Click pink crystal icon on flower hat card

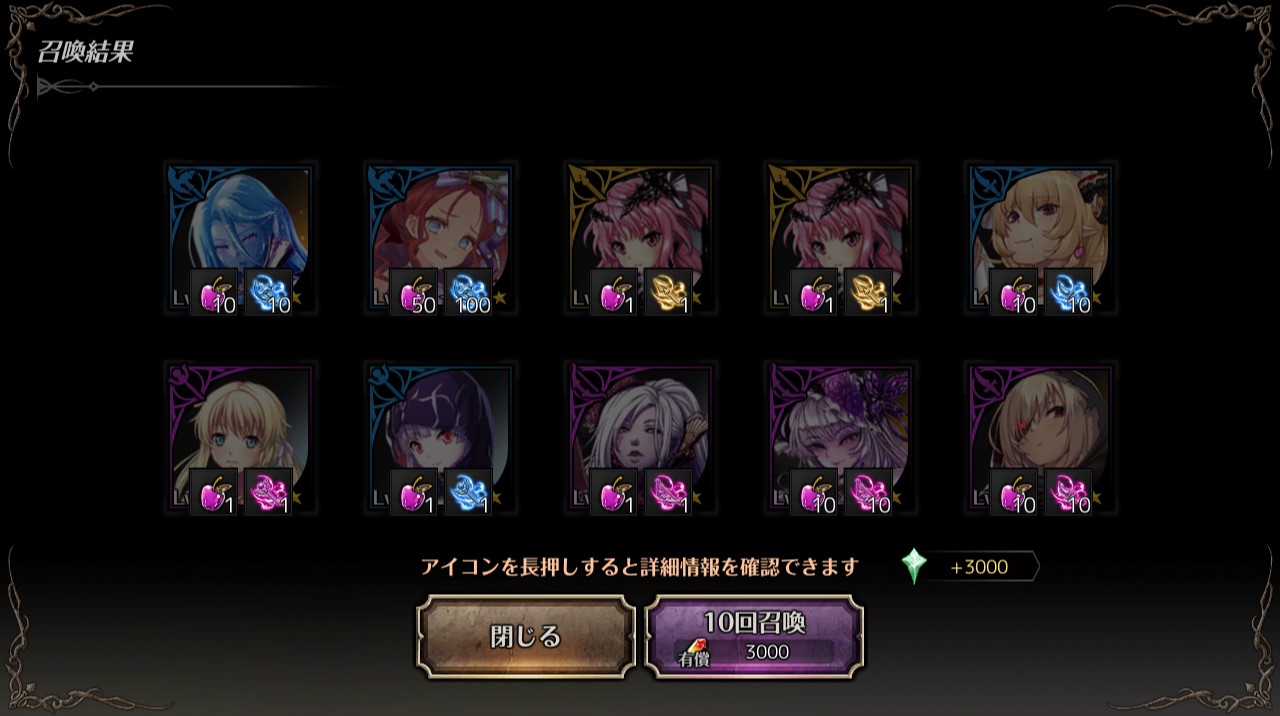(868, 492)
